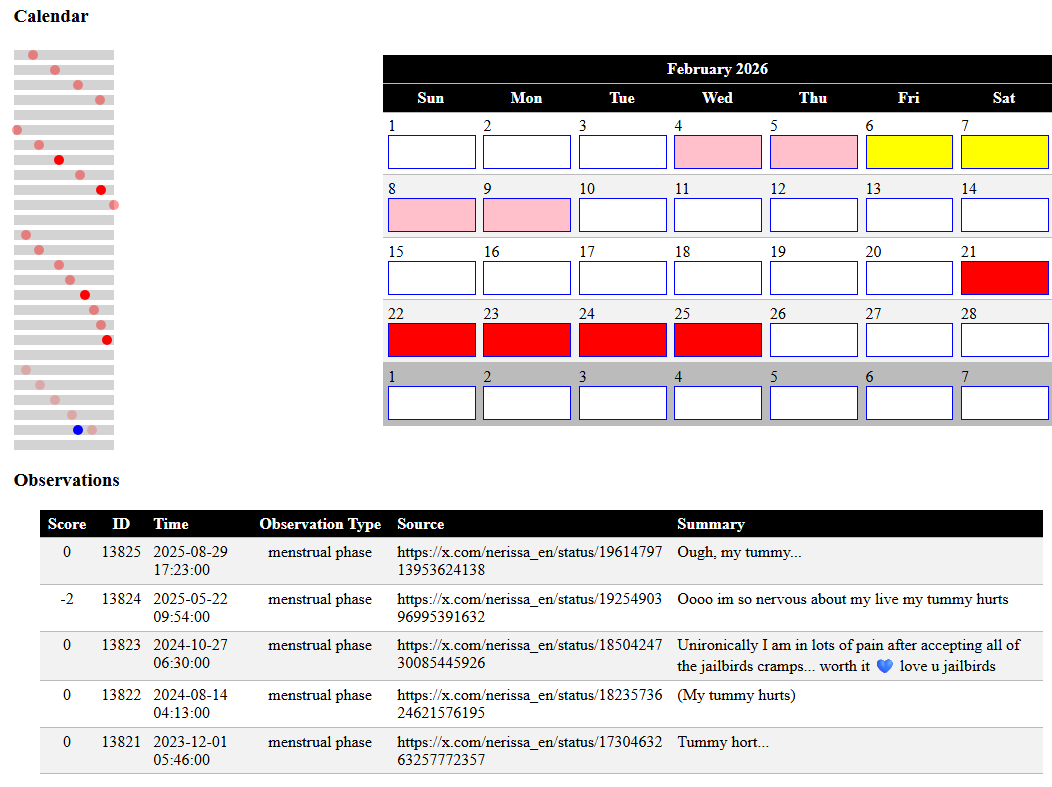This screenshot has height=787, width=1052.
Task: Select the empty February 15 cell
Action: [431, 278]
